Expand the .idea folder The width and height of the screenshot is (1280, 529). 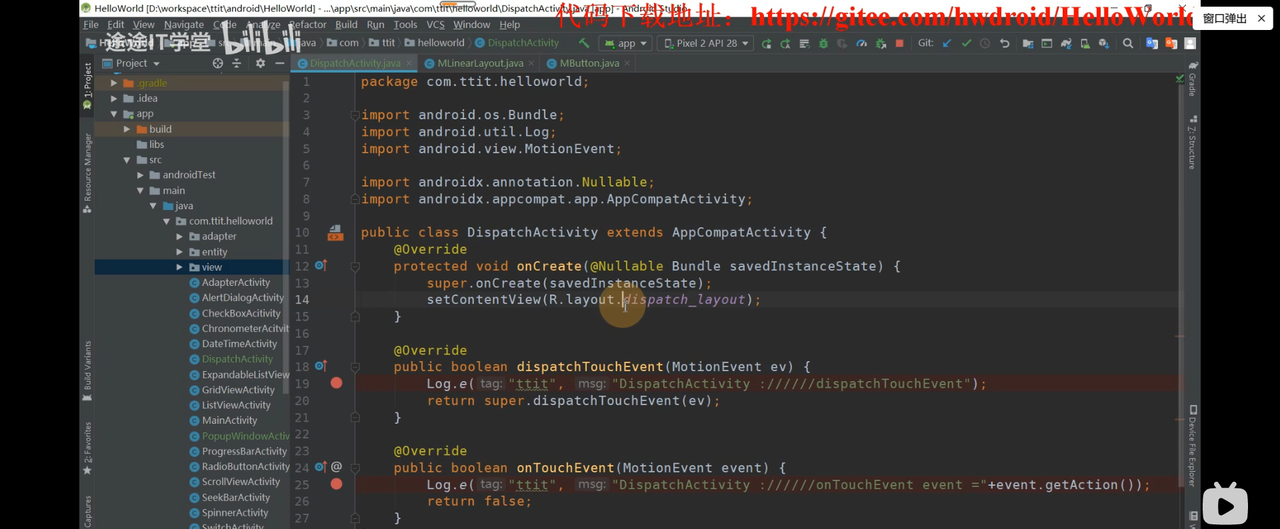114,98
